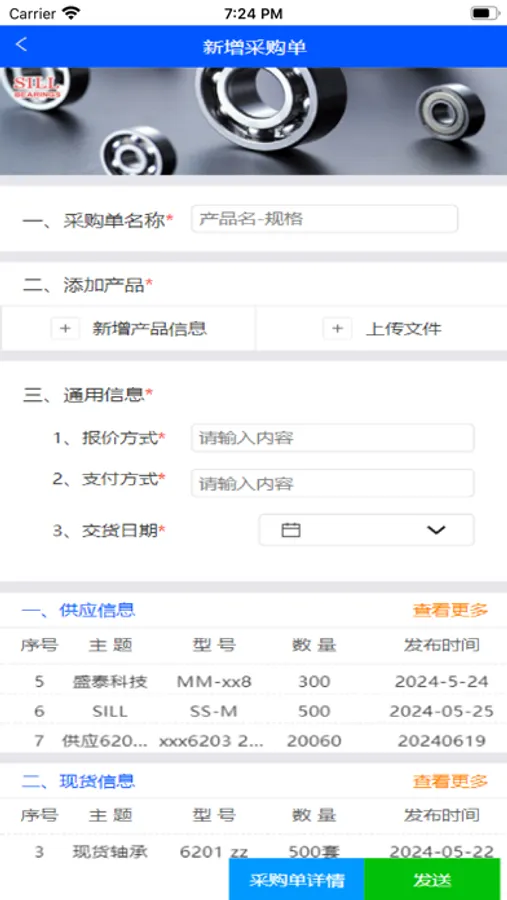Viewport: 507px width, 900px height.
Task: Focus the 支付方式 input field
Action: tap(333, 483)
